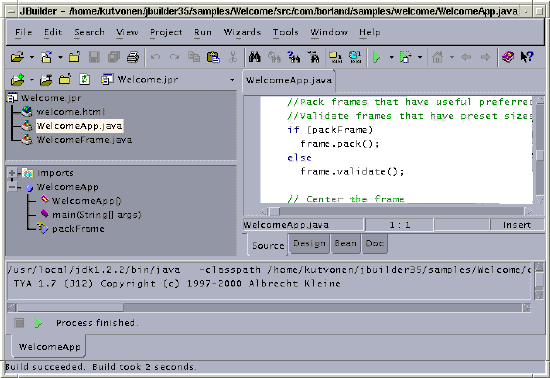Click the Save All icon

tap(114, 57)
